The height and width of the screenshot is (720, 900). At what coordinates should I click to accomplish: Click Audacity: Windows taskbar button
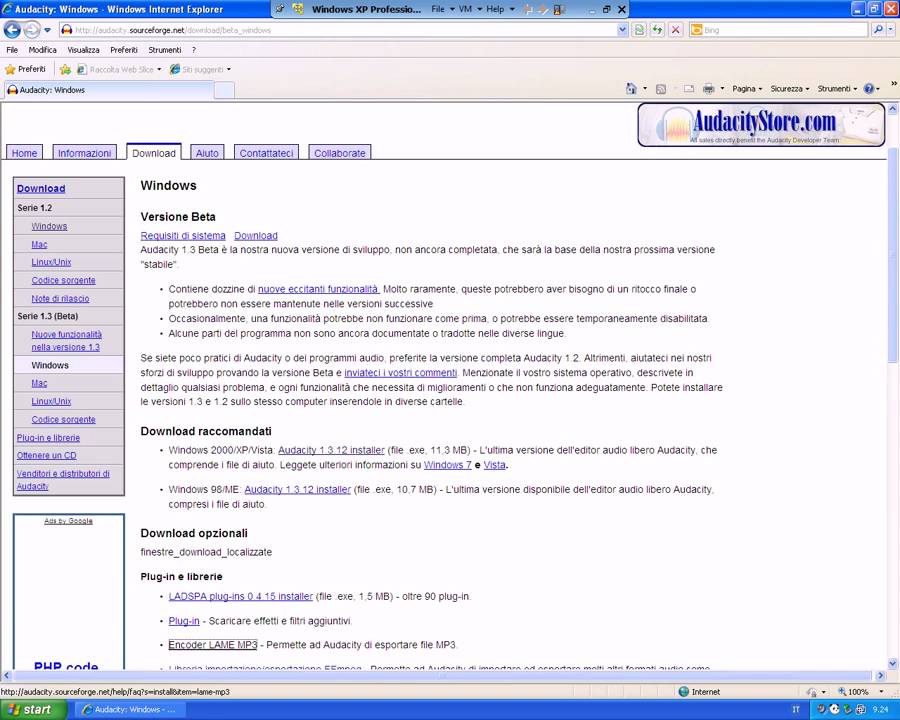pos(129,710)
